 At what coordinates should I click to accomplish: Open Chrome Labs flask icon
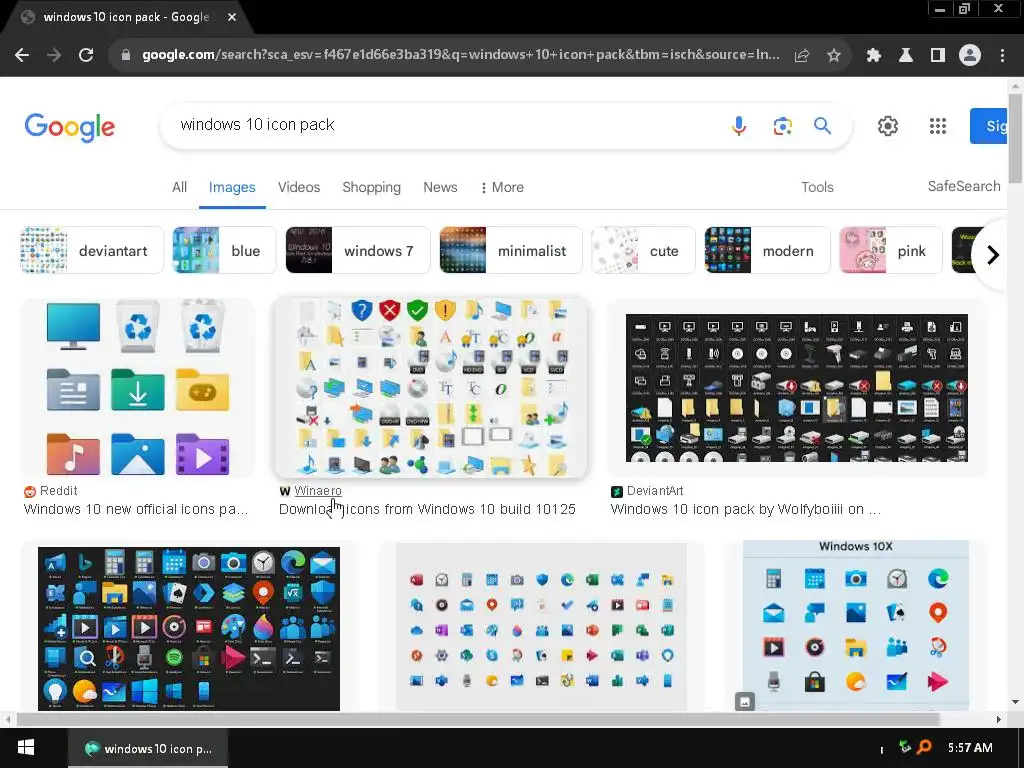906,56
